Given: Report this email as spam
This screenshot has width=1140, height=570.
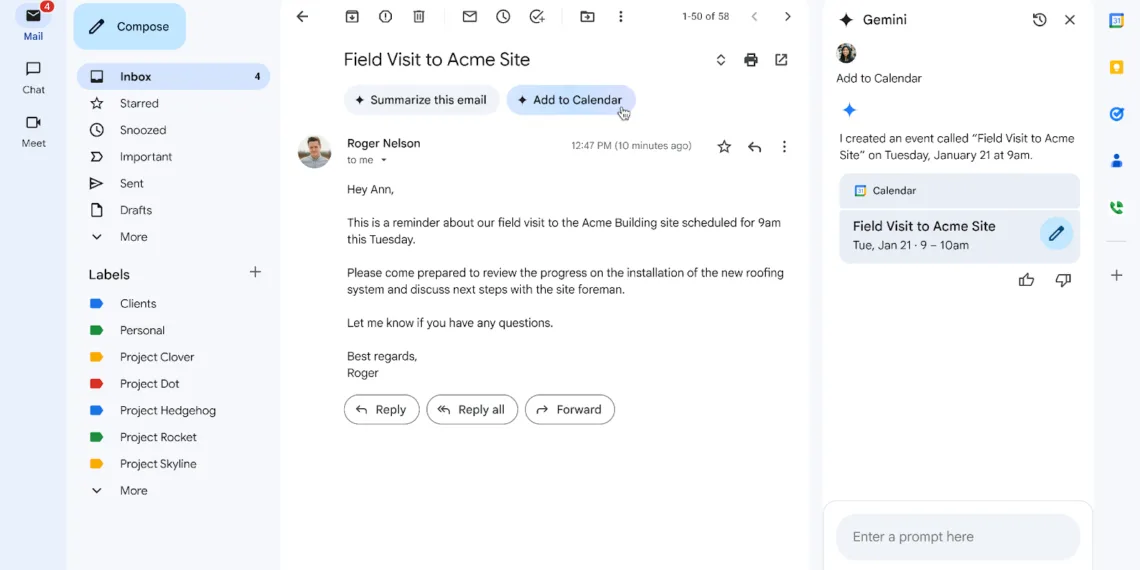Looking at the screenshot, I should click(385, 17).
